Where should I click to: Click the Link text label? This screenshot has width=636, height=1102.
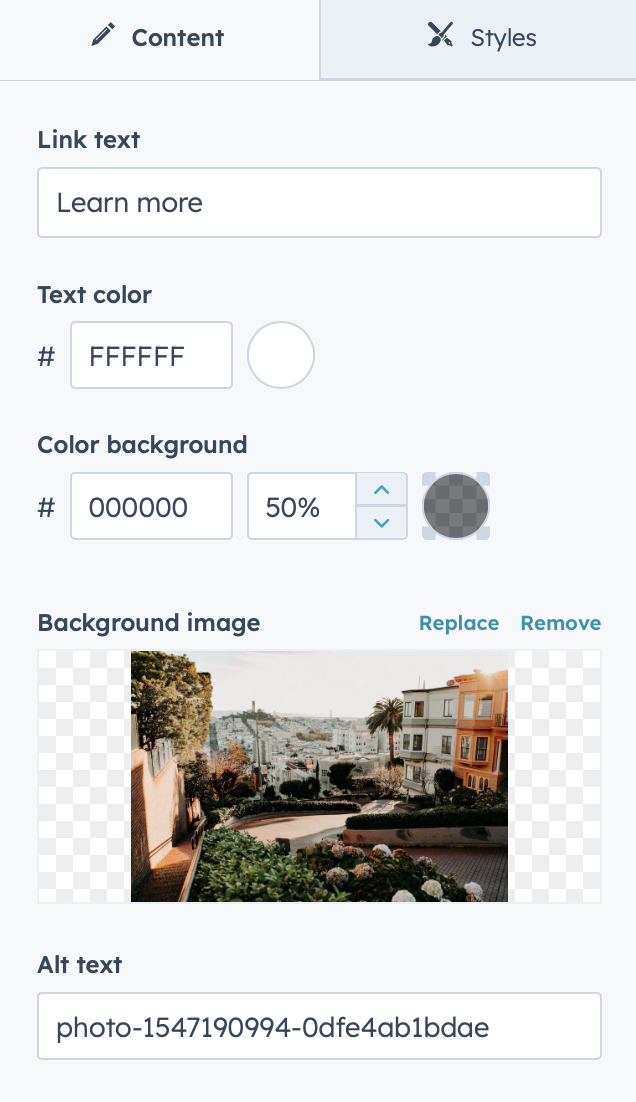tap(89, 140)
